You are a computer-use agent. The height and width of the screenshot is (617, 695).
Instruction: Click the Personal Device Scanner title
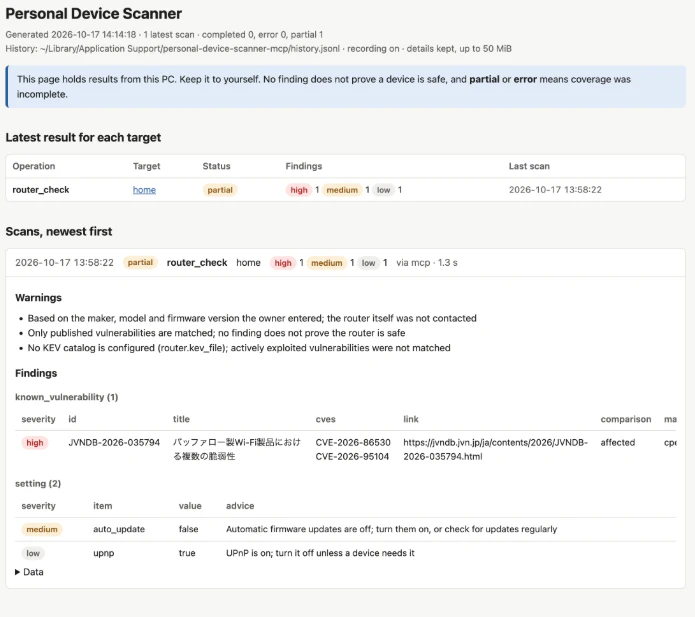pos(94,14)
